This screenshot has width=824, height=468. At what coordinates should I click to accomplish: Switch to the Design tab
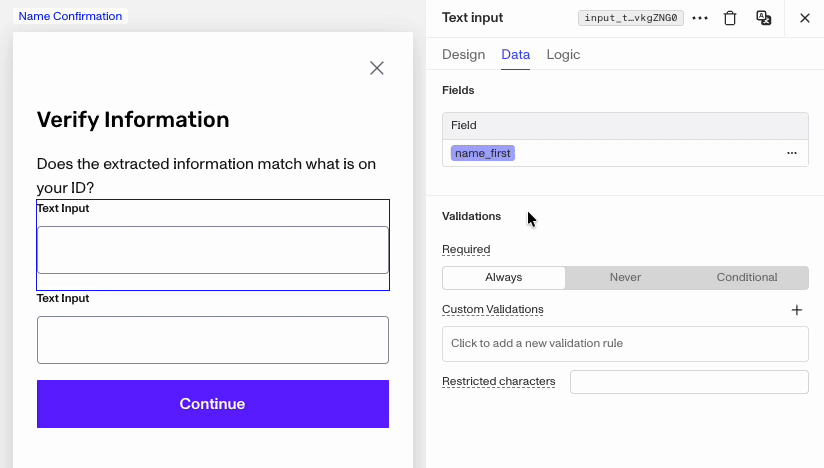tap(464, 55)
